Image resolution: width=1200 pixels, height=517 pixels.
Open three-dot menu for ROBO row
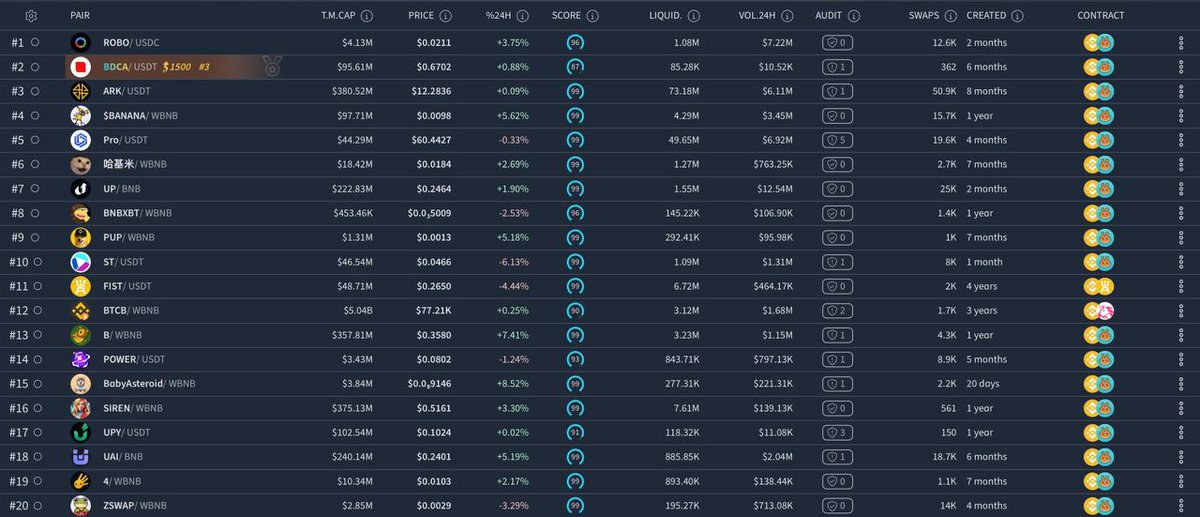click(1181, 43)
